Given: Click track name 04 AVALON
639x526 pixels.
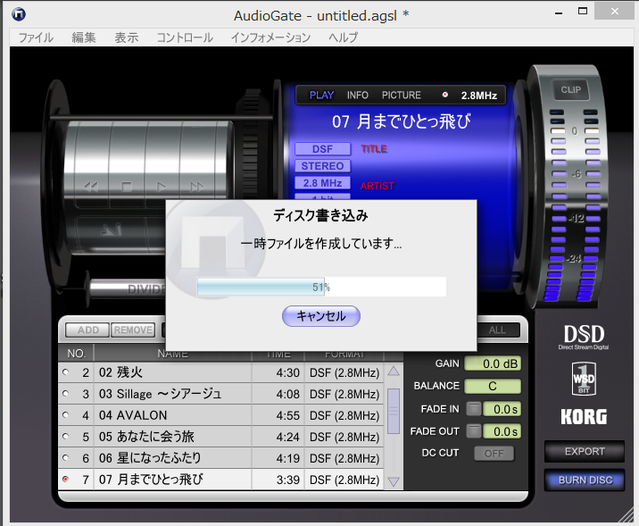Looking at the screenshot, I should click(x=133, y=415).
